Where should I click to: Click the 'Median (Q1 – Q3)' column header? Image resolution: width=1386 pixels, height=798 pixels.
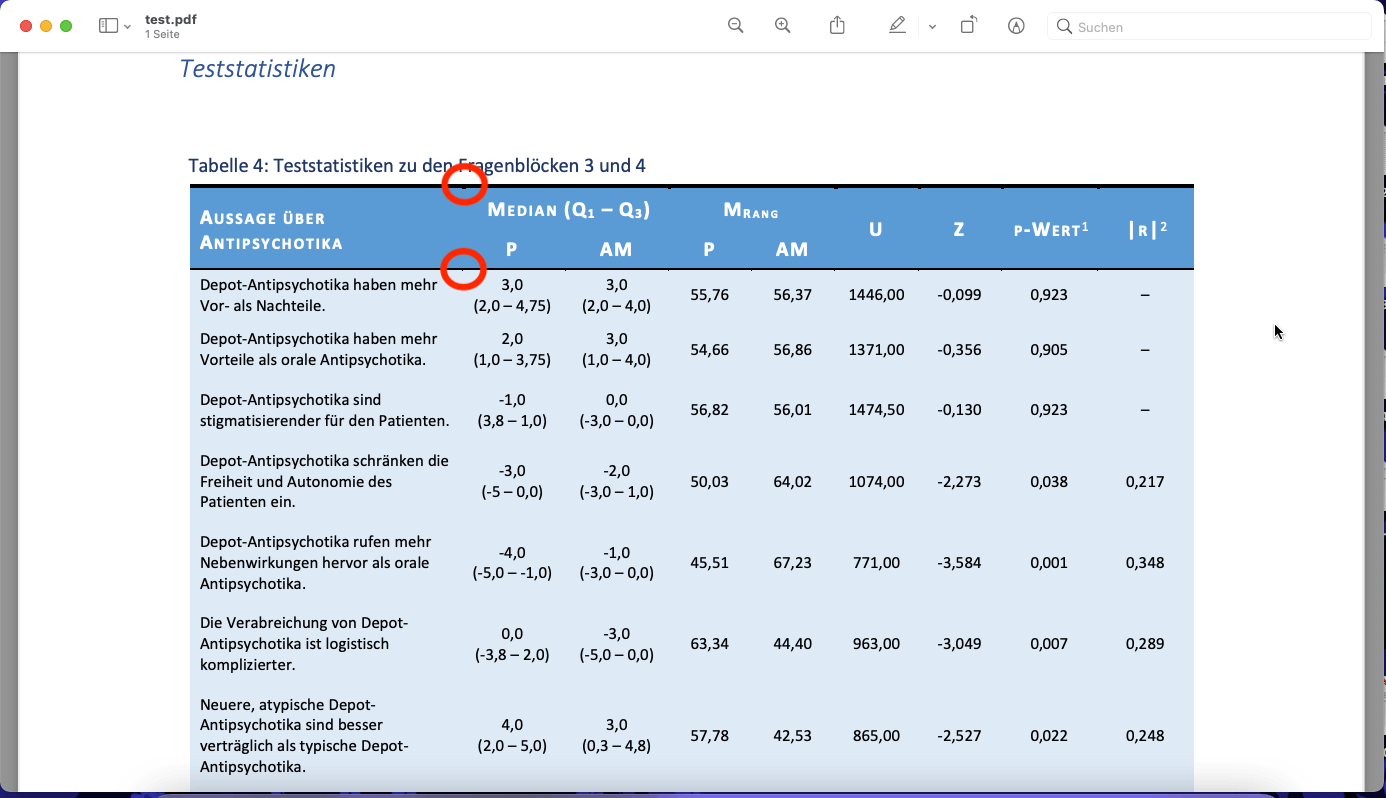coord(569,210)
